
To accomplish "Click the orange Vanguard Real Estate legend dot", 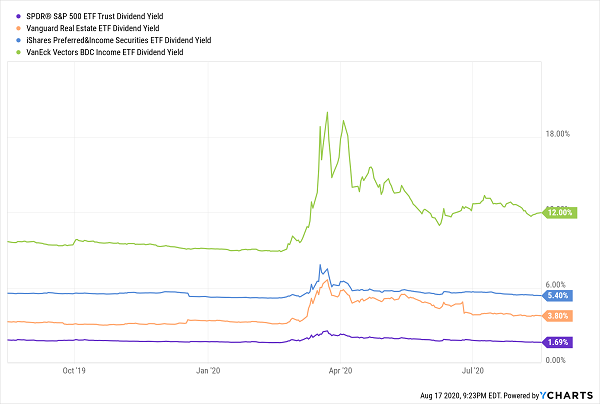I will 18,28.
